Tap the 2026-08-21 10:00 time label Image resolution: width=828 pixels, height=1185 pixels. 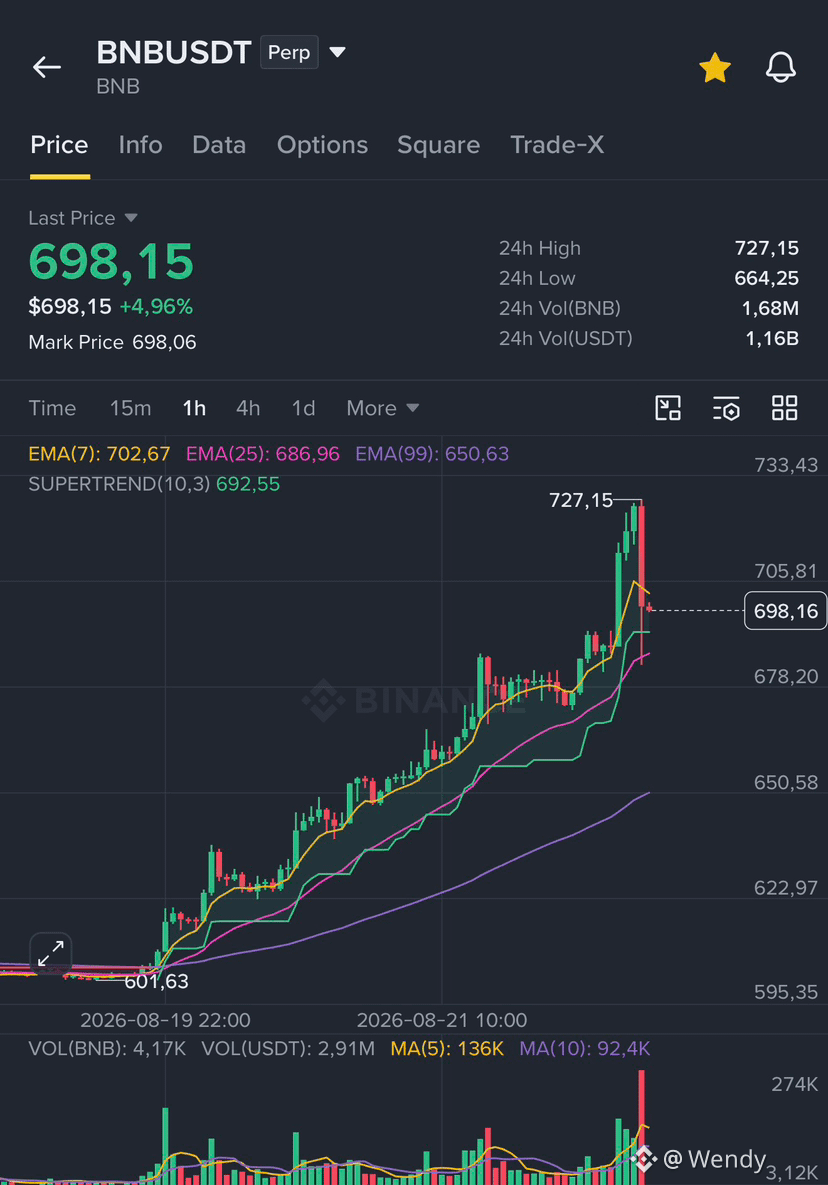pos(442,1020)
